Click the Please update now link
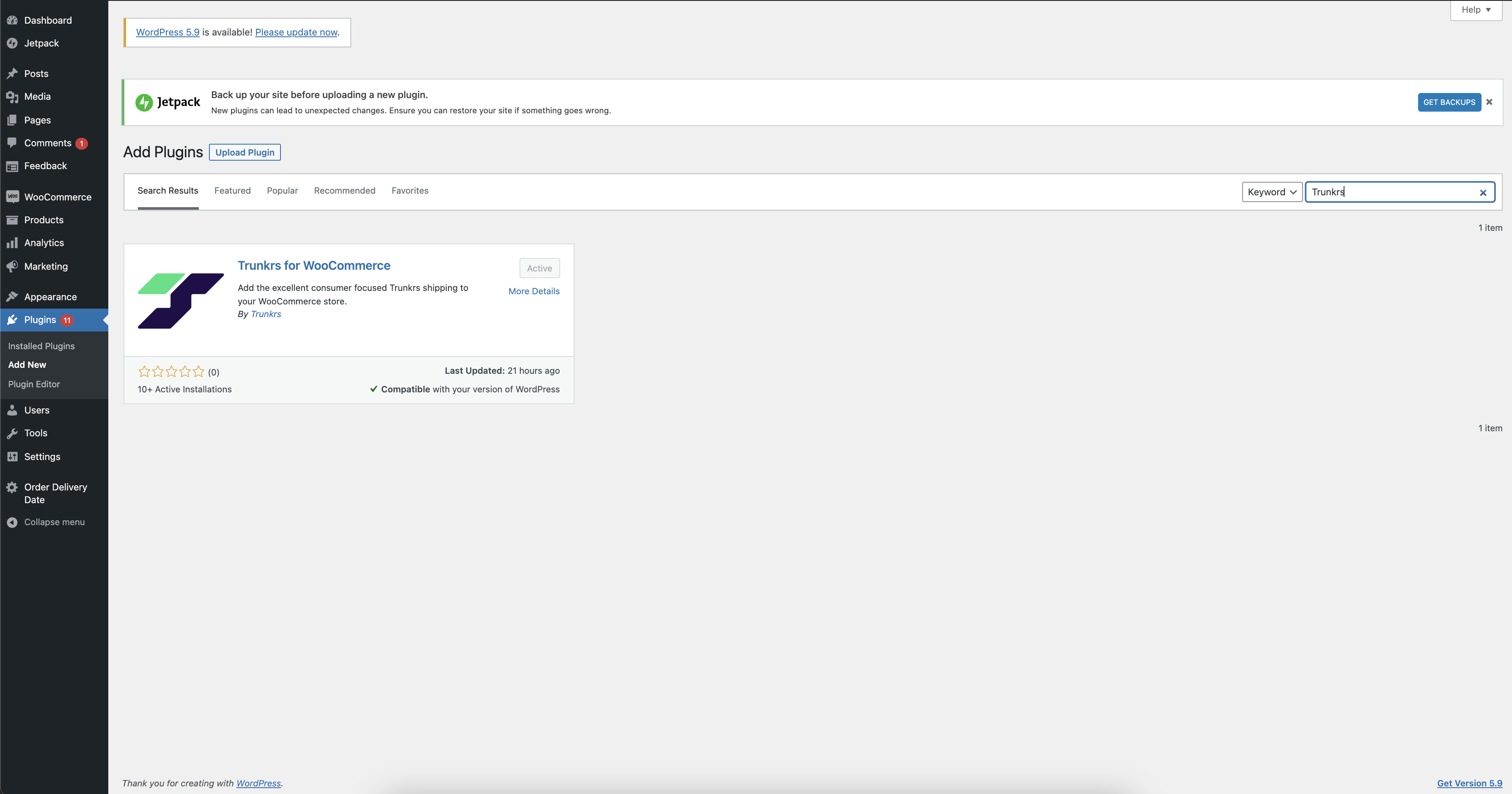This screenshot has height=794, width=1512. 297,32
